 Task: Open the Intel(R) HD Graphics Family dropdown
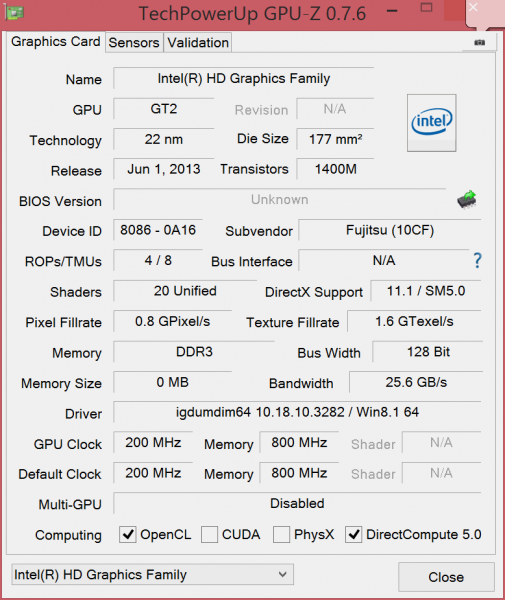tap(153, 574)
